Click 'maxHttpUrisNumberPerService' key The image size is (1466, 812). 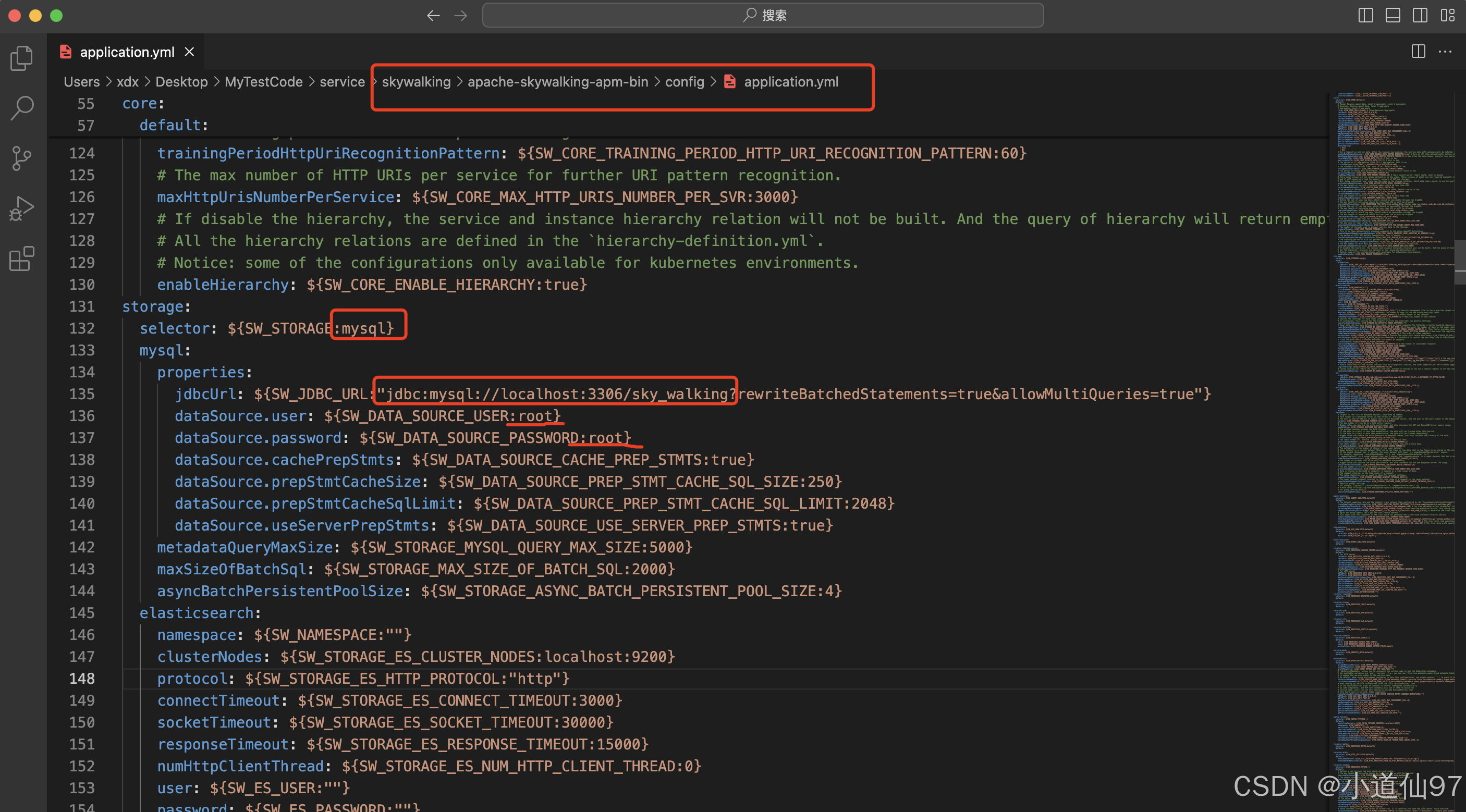275,197
